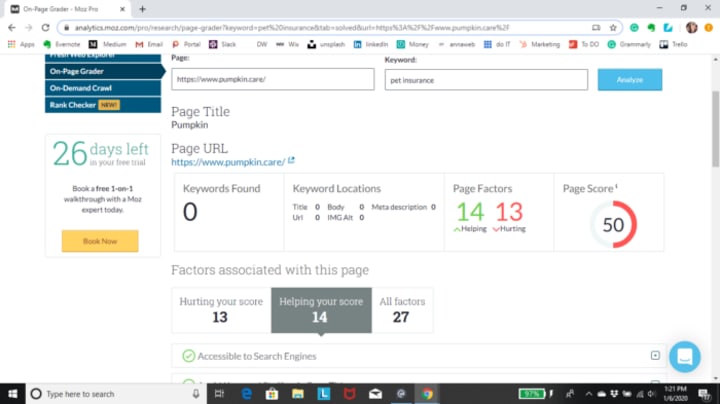Screen dimensions: 720x404
Task: Open the Microsoft Edge taskbar icon
Action: point(247,394)
